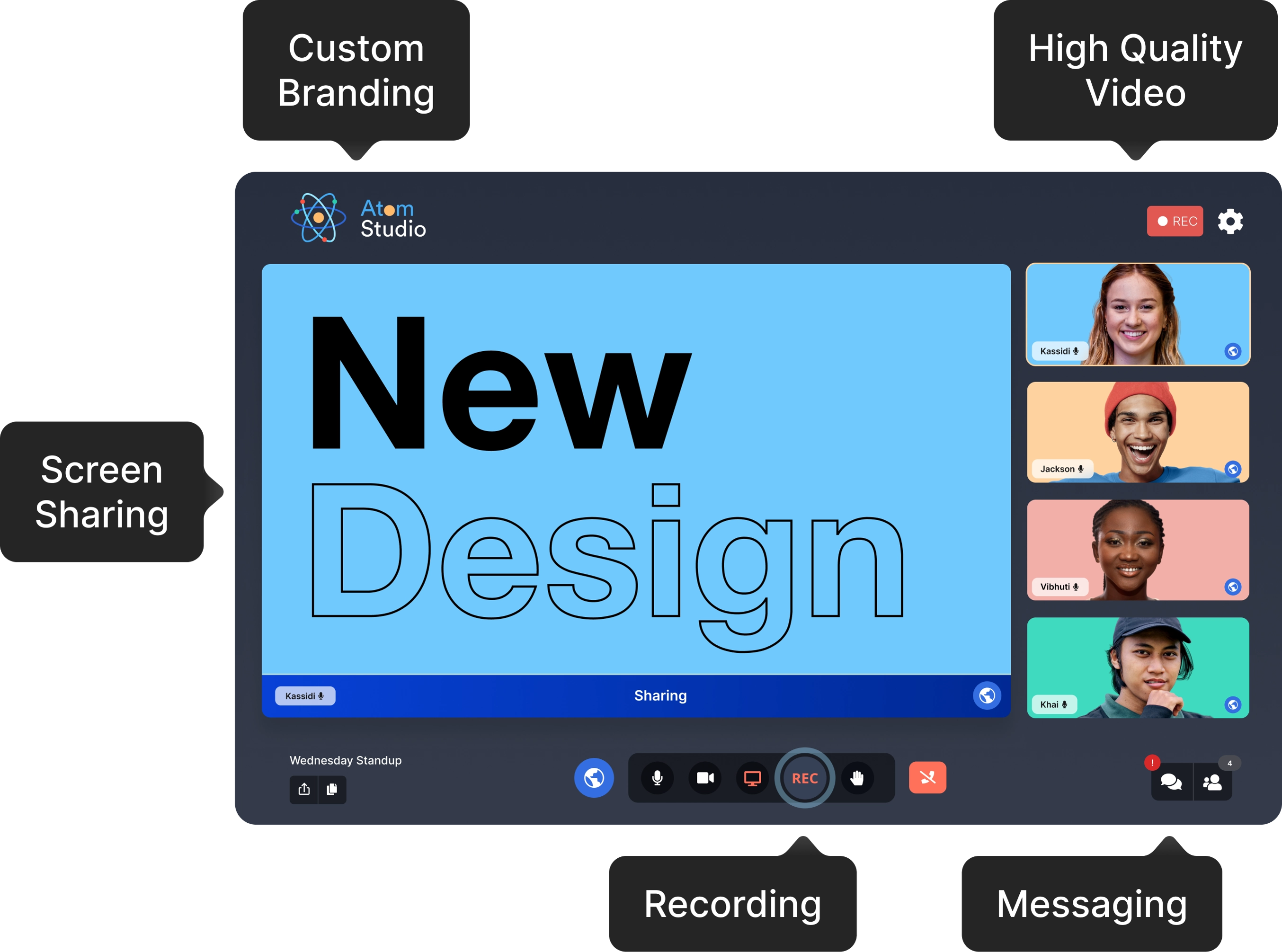The height and width of the screenshot is (952, 1282).
Task: Click the microphone icon to mute
Action: tap(657, 777)
